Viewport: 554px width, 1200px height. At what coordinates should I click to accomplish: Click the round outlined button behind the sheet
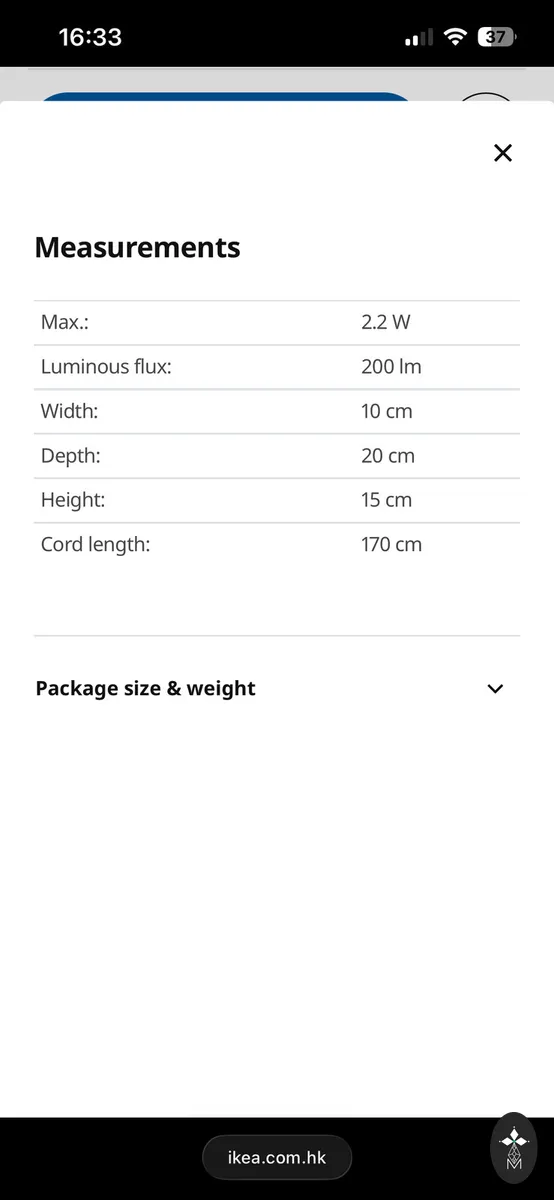coord(487,97)
